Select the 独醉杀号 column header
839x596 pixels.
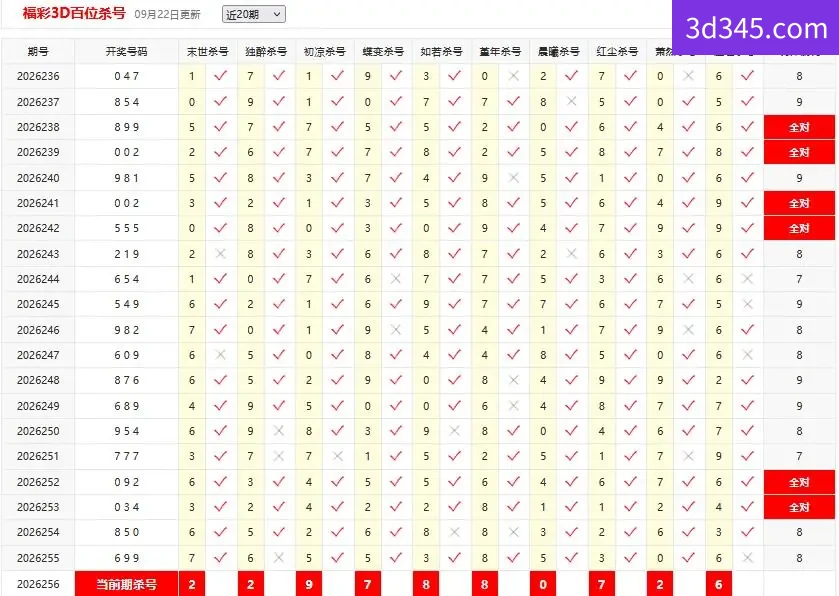266,51
